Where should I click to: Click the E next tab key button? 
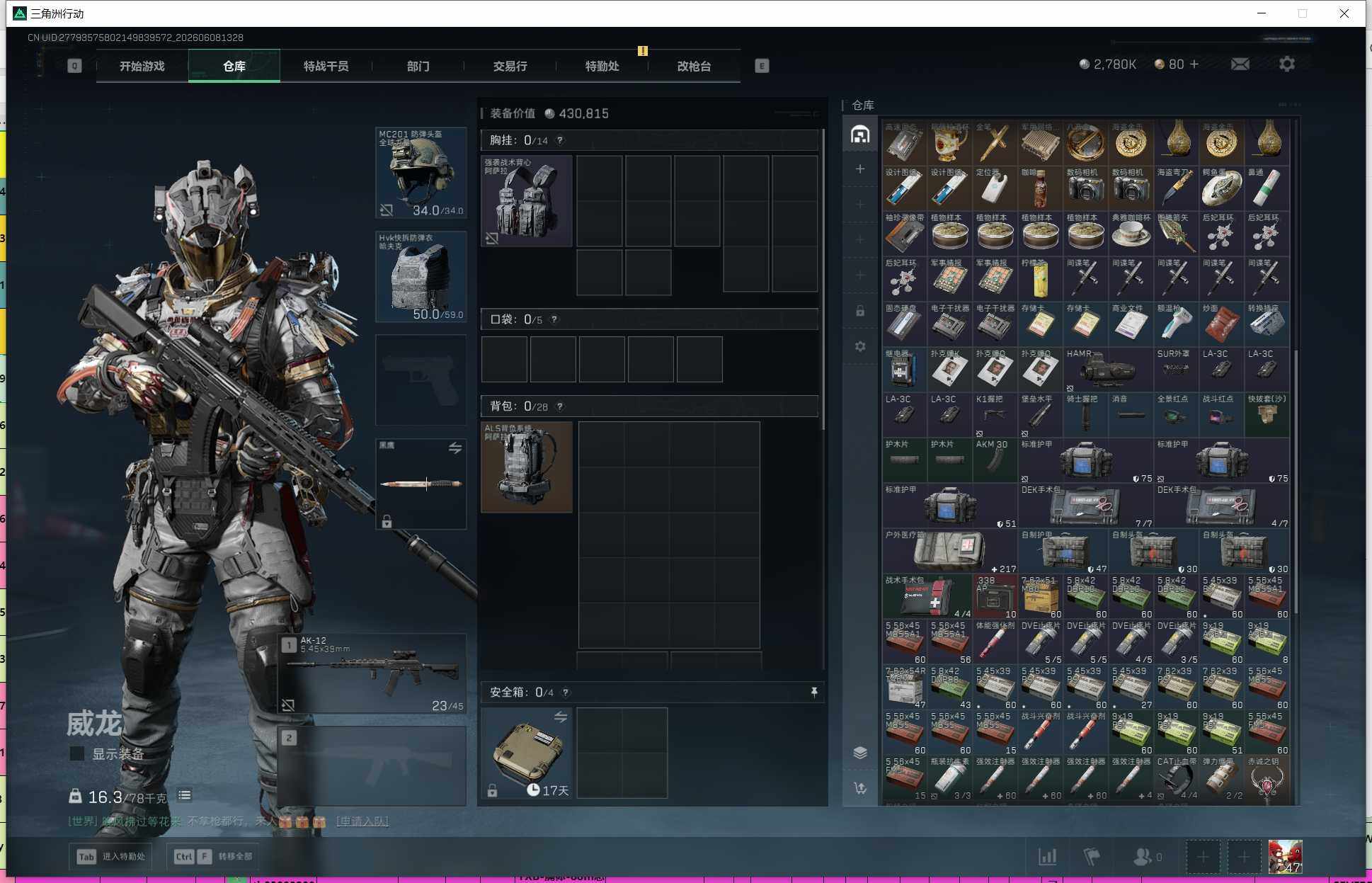762,66
